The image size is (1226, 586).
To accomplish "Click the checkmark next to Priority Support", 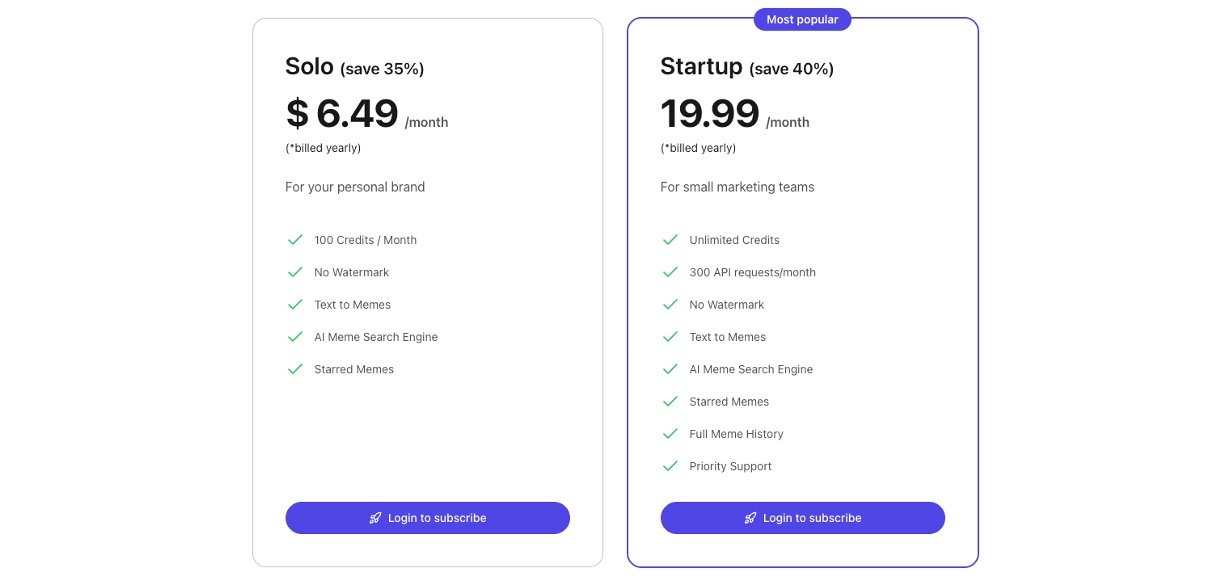I will (670, 466).
